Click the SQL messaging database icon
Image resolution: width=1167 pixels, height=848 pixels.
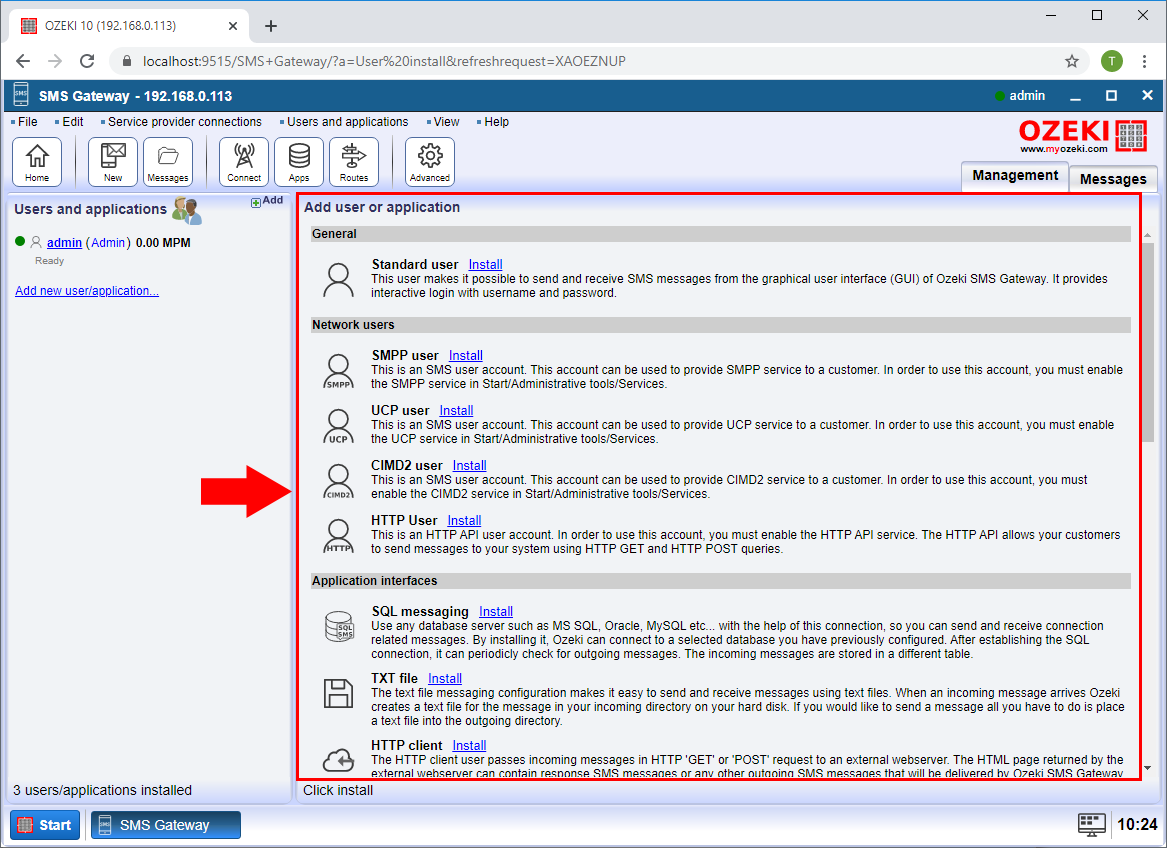(339, 626)
